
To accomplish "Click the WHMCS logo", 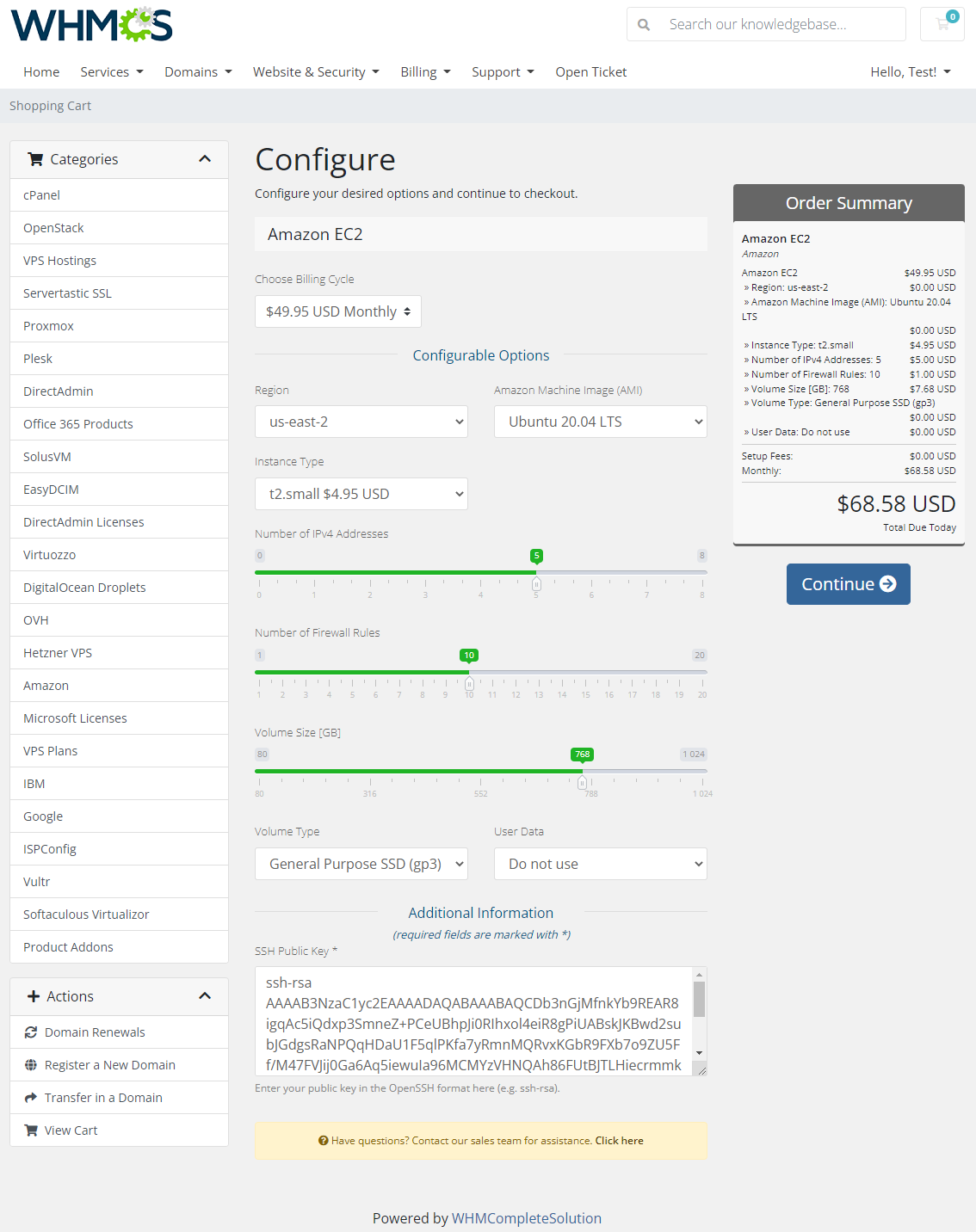I will 90,24.
